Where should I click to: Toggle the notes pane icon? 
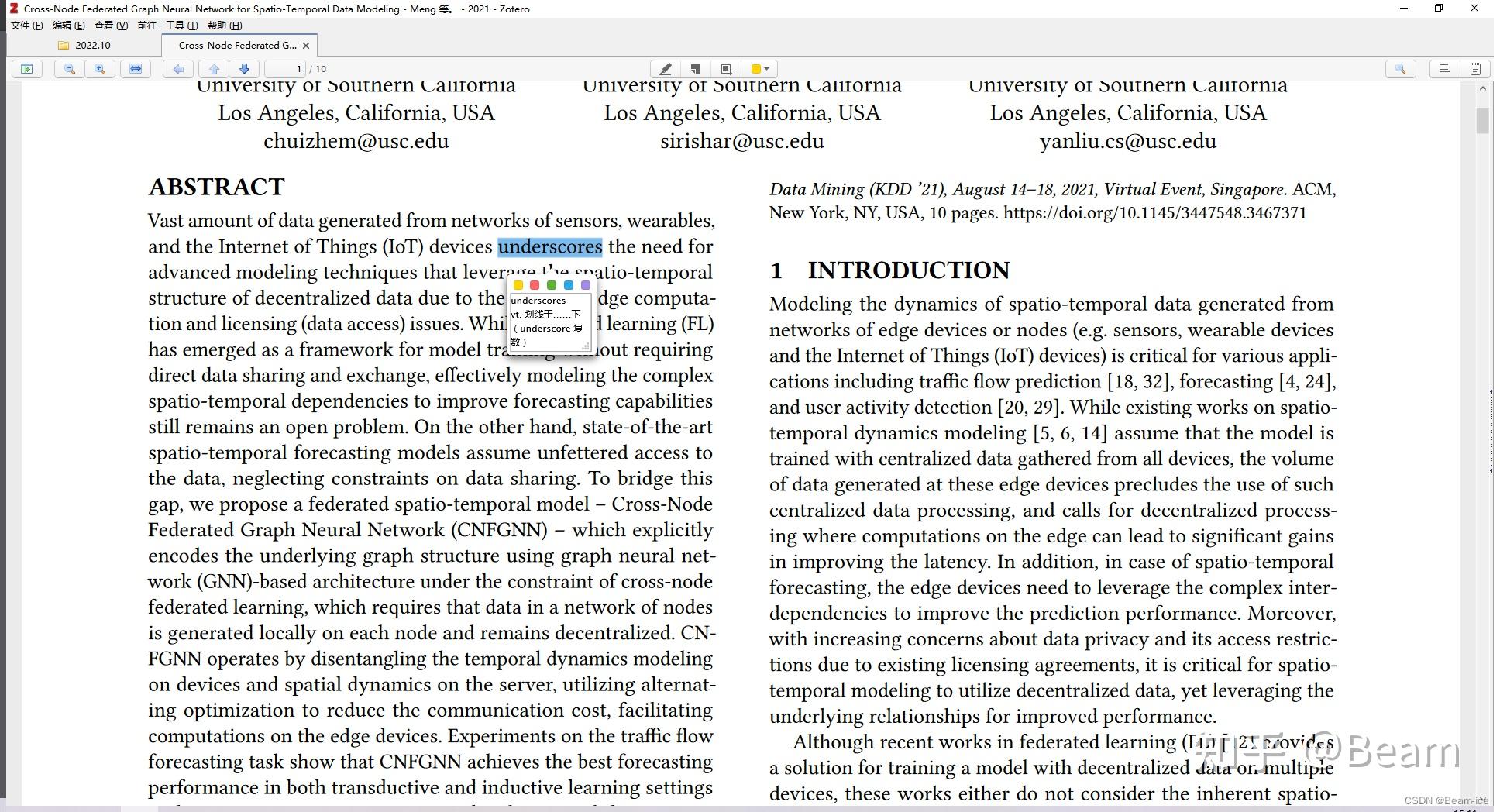(x=1474, y=69)
